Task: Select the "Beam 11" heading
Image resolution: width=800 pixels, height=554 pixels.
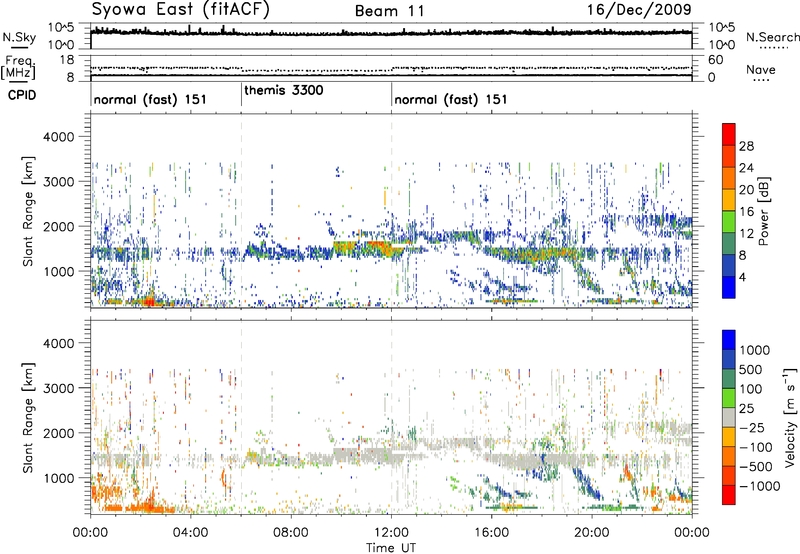Action: click(x=390, y=11)
